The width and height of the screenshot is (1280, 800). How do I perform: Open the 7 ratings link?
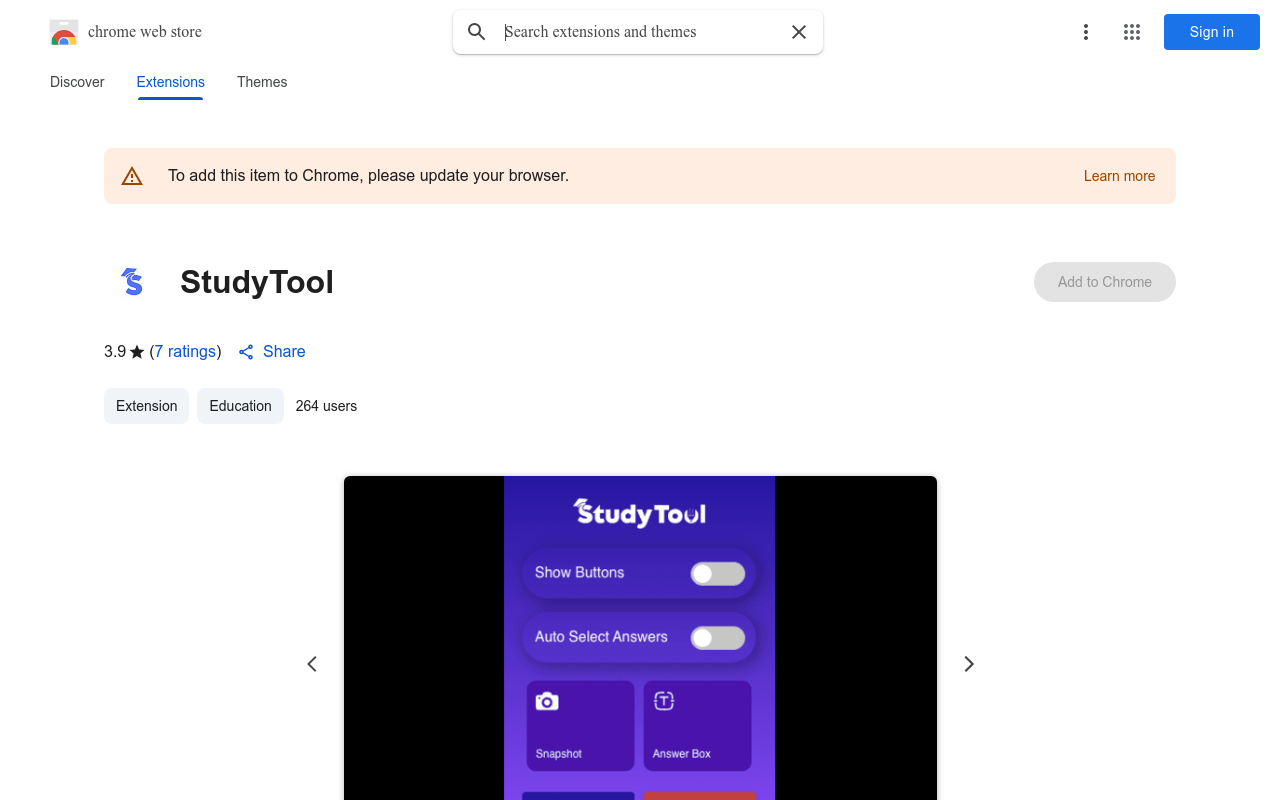click(x=185, y=352)
